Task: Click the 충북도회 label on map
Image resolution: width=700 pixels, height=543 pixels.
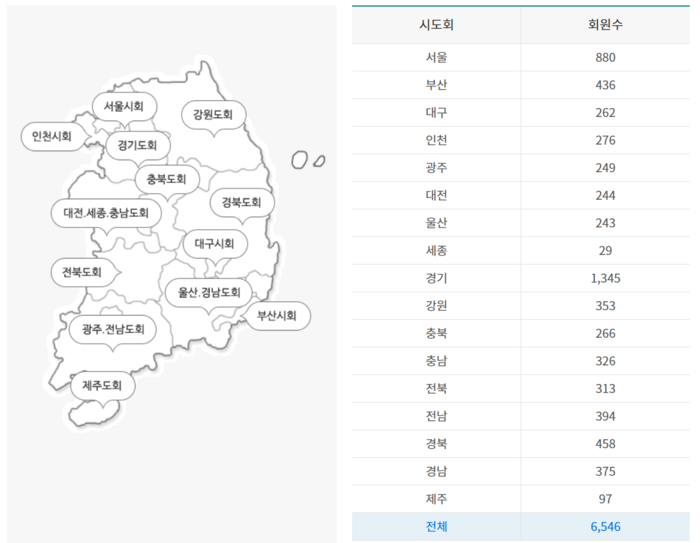Action: click(167, 180)
